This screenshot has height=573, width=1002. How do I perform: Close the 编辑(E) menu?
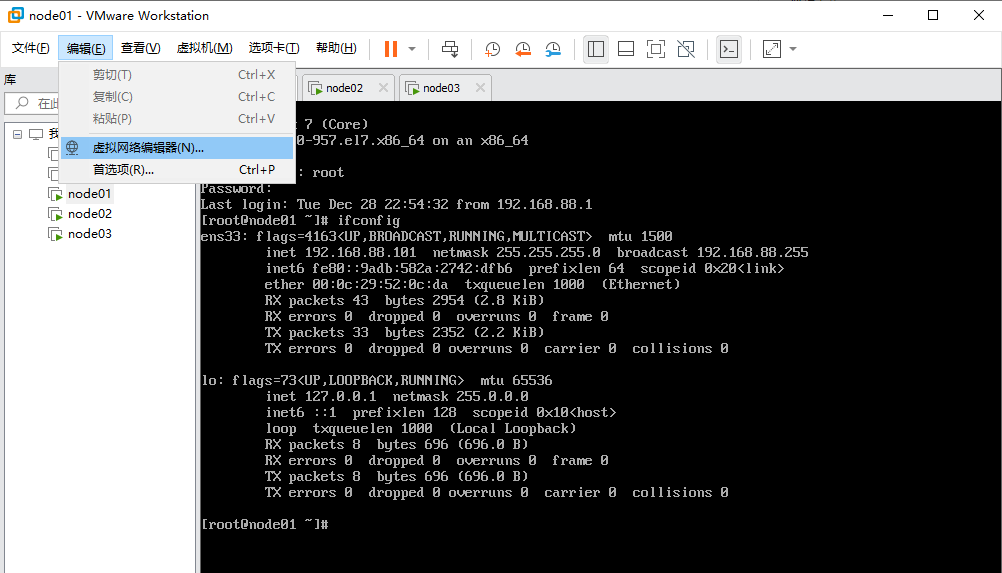tap(86, 48)
